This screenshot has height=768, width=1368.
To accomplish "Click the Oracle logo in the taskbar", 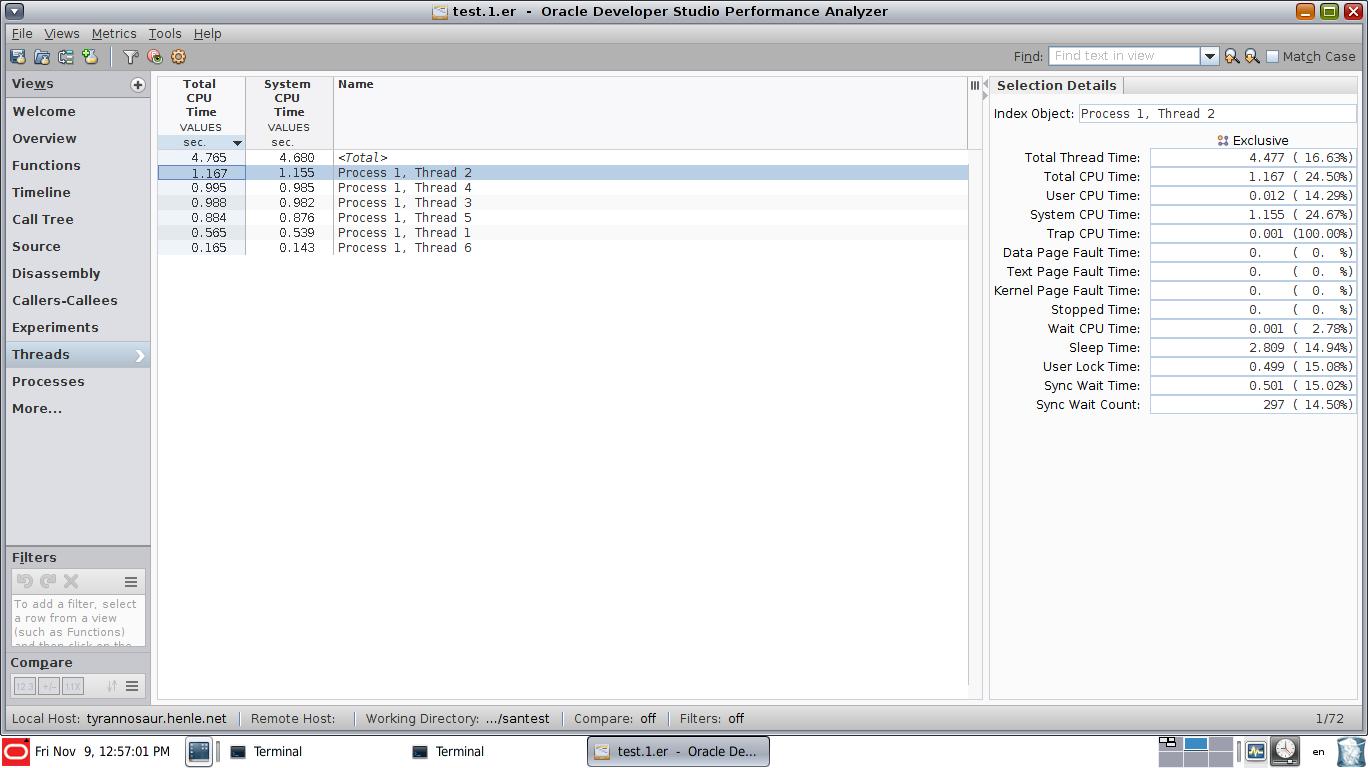I will 15,752.
